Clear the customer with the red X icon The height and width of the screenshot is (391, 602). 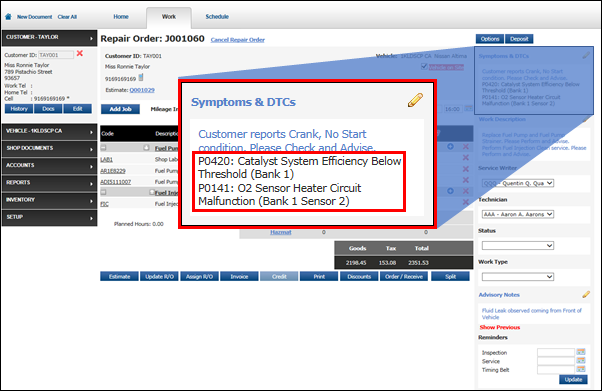point(80,53)
